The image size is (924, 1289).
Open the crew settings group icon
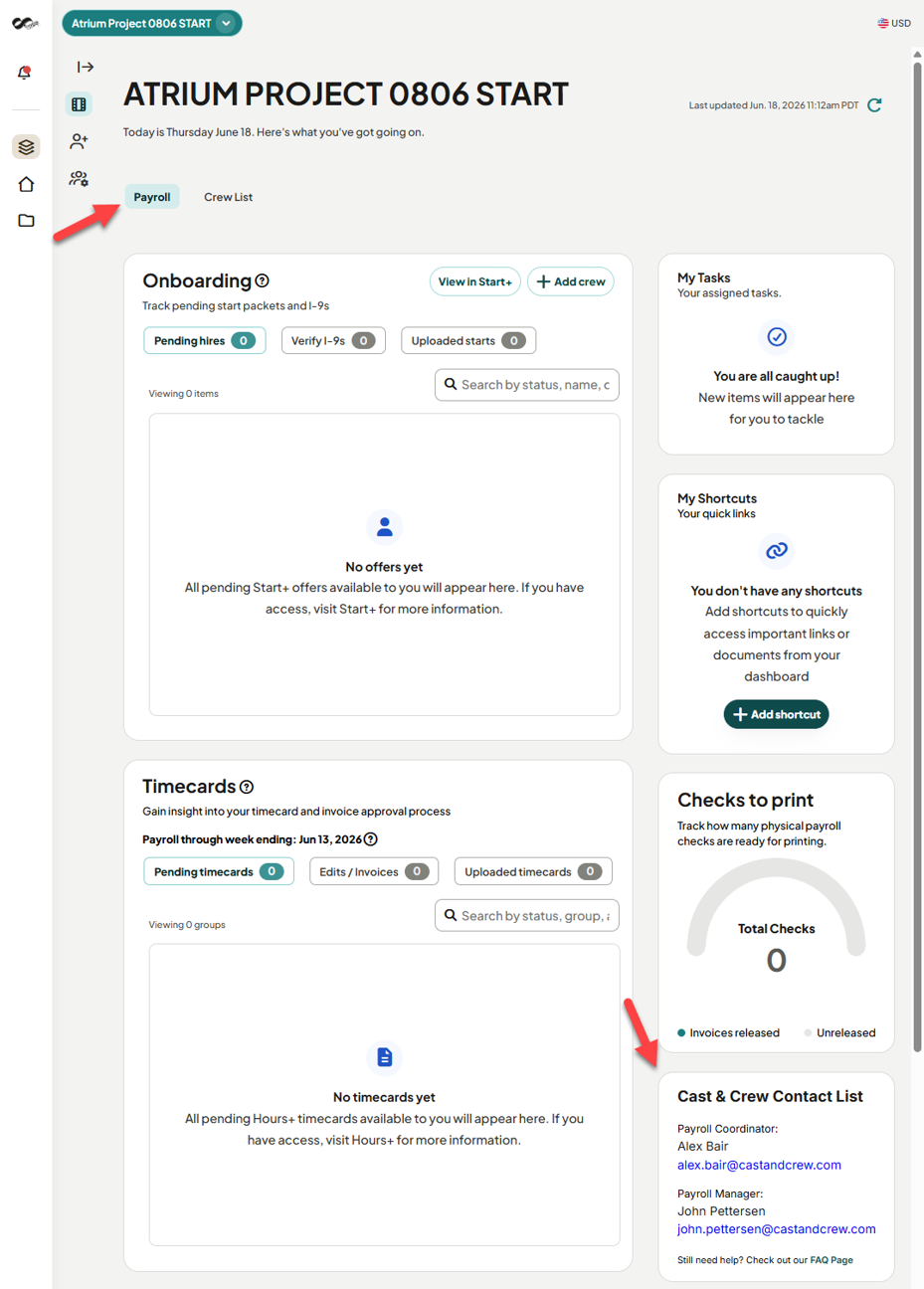click(x=79, y=179)
